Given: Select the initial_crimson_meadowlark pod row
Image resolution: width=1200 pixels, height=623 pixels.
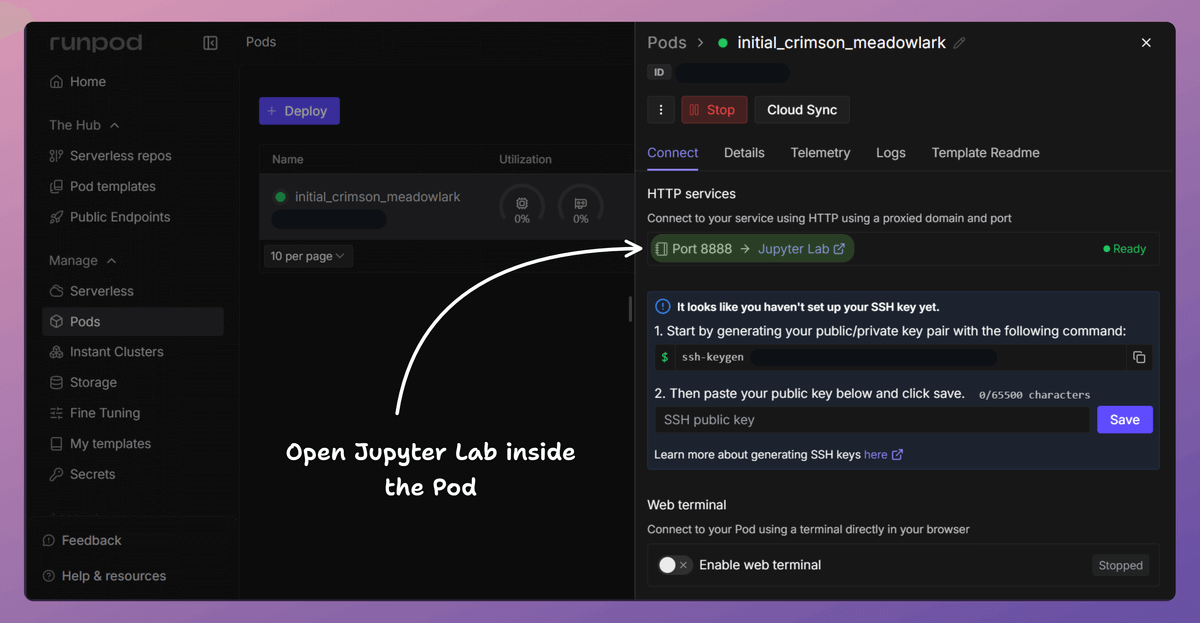Looking at the screenshot, I should (x=446, y=207).
